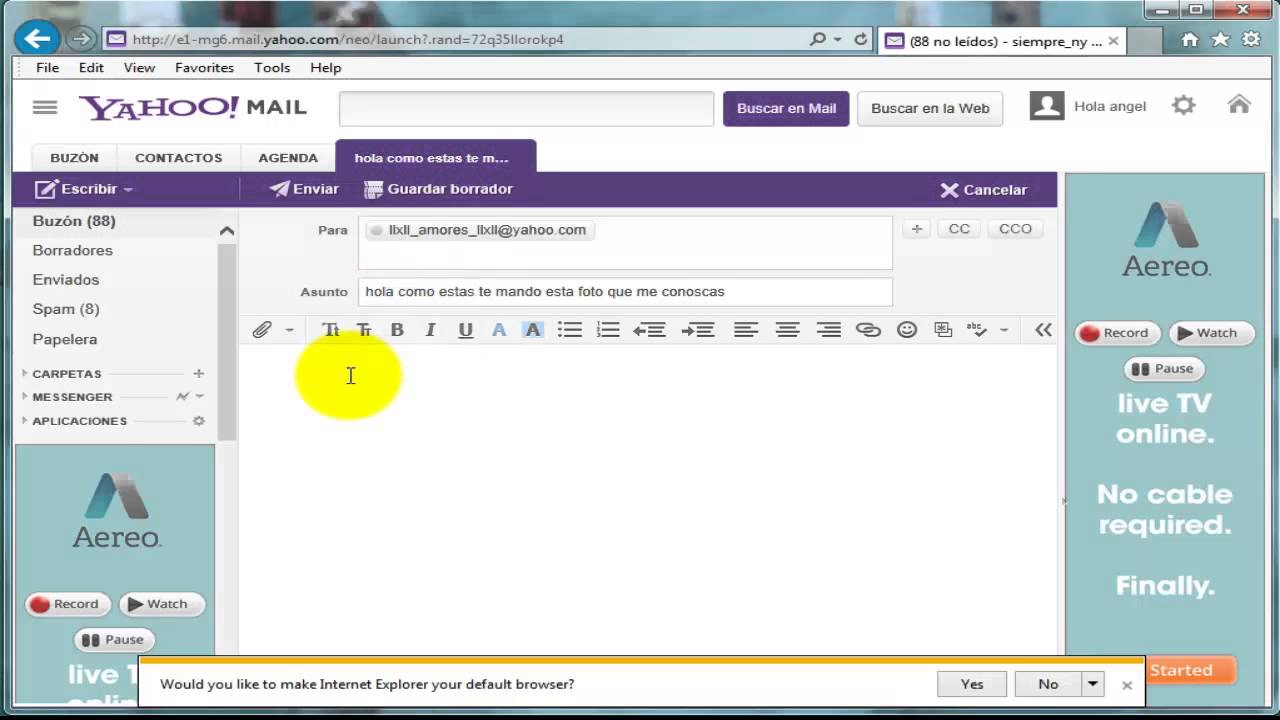Align text right

click(829, 330)
